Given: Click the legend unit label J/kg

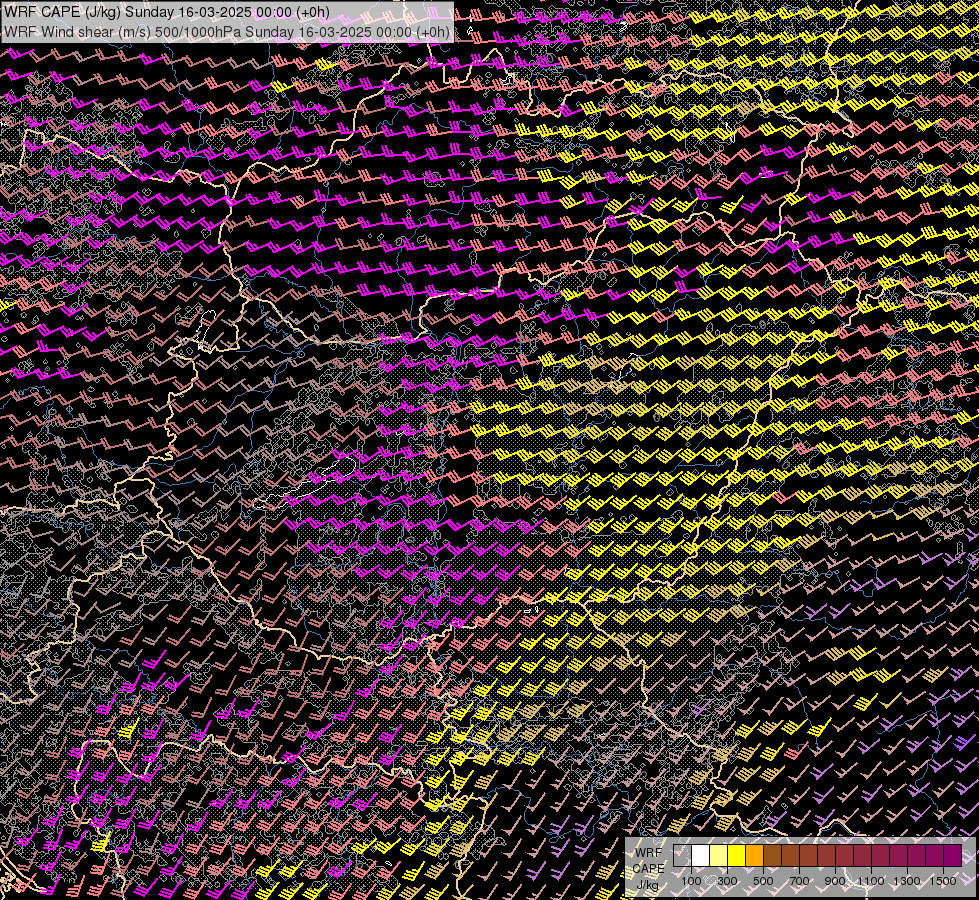Looking at the screenshot, I should point(647,885).
